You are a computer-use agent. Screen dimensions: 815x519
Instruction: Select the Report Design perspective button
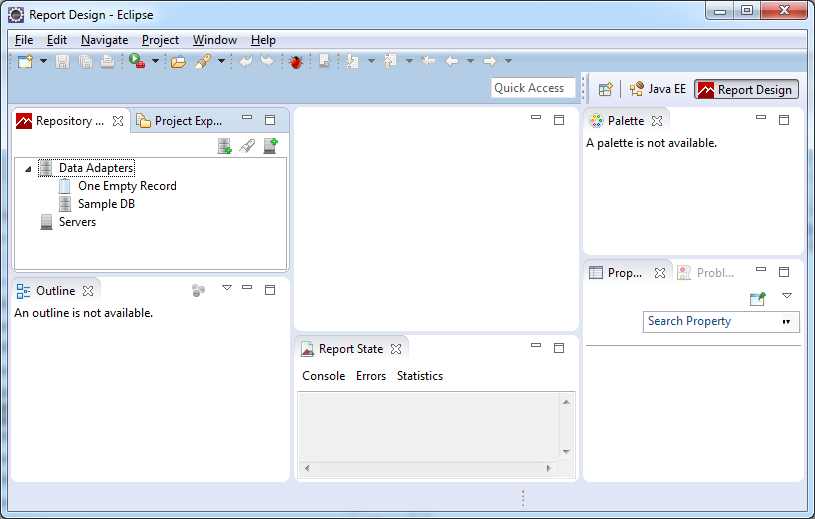click(746, 90)
